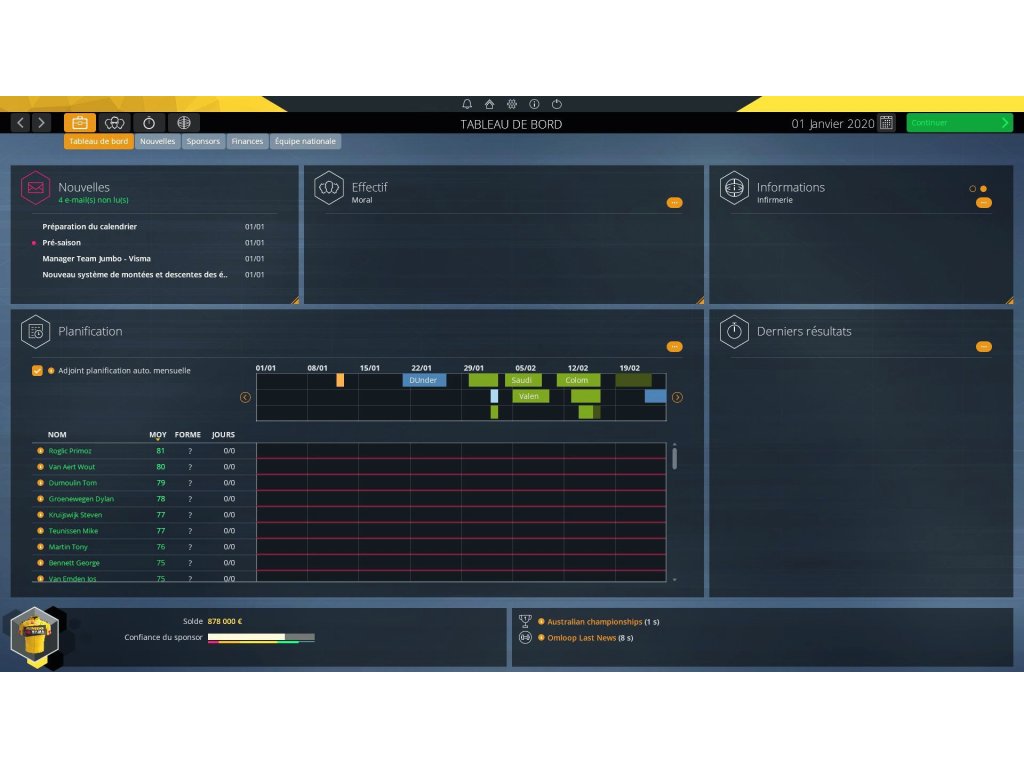Click the green Continuer button

tap(959, 122)
